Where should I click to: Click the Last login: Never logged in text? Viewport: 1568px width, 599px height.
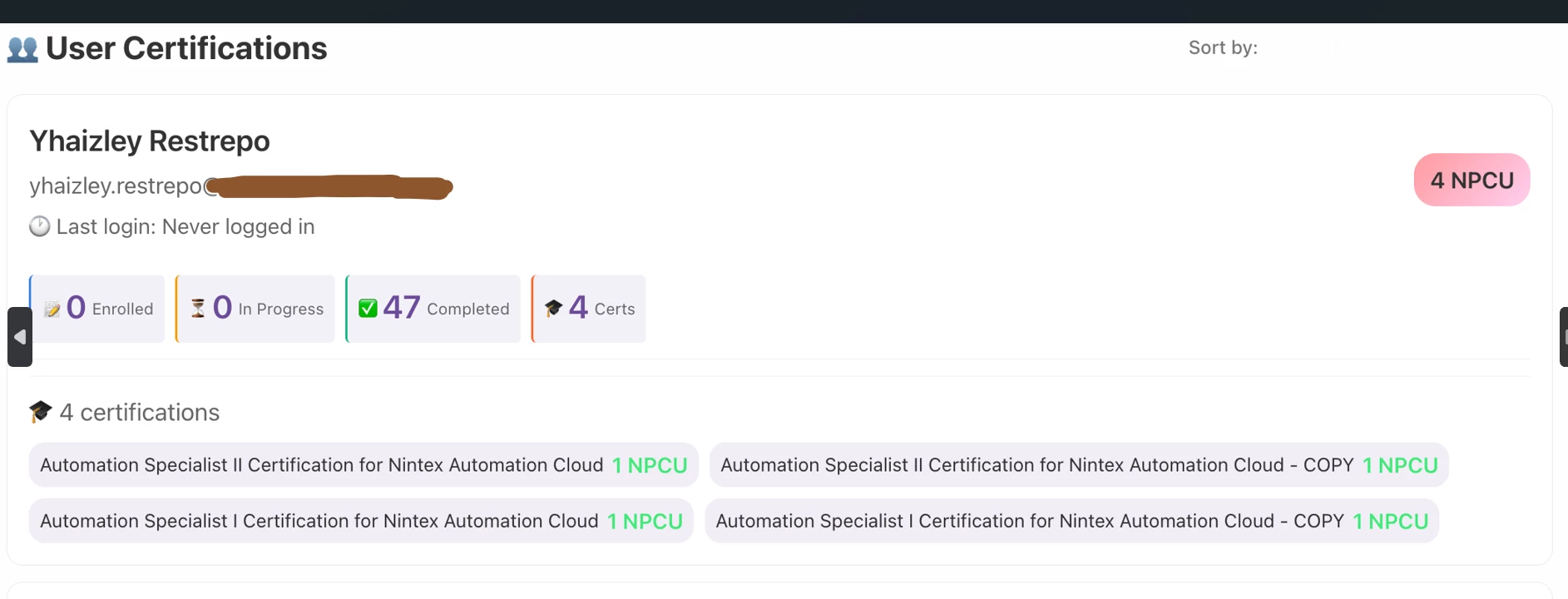click(x=185, y=226)
